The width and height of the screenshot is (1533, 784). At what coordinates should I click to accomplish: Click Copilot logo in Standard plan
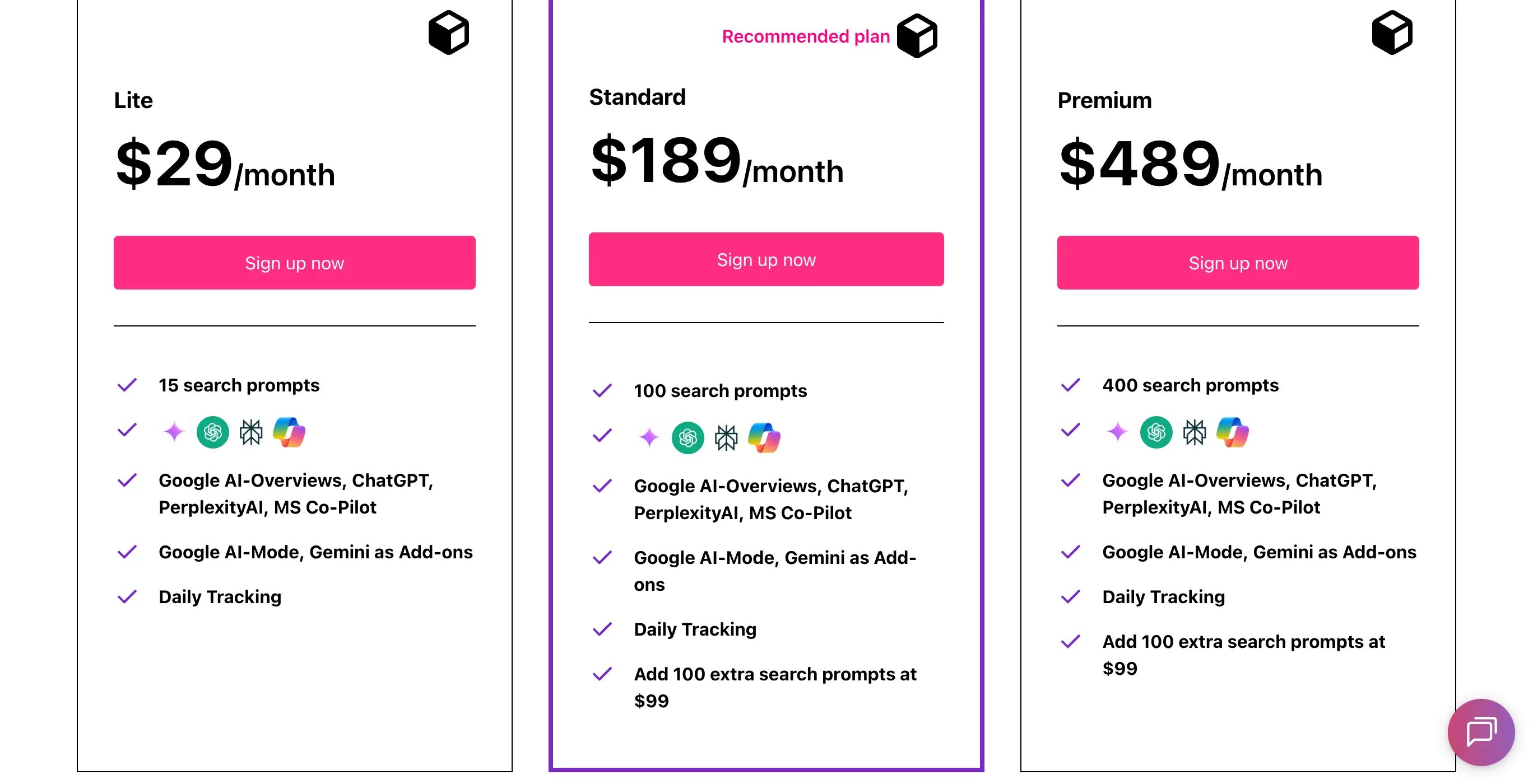click(x=764, y=438)
